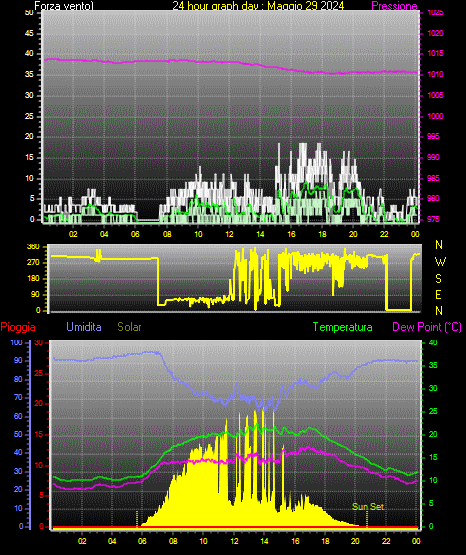Select the Solar legend label
This screenshot has height=555, width=466.
tap(130, 327)
